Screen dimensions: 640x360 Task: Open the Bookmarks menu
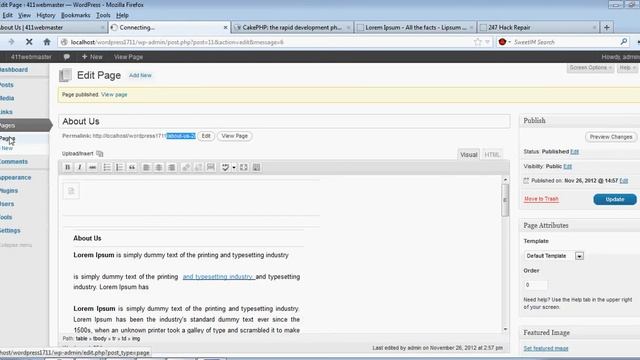point(76,15)
